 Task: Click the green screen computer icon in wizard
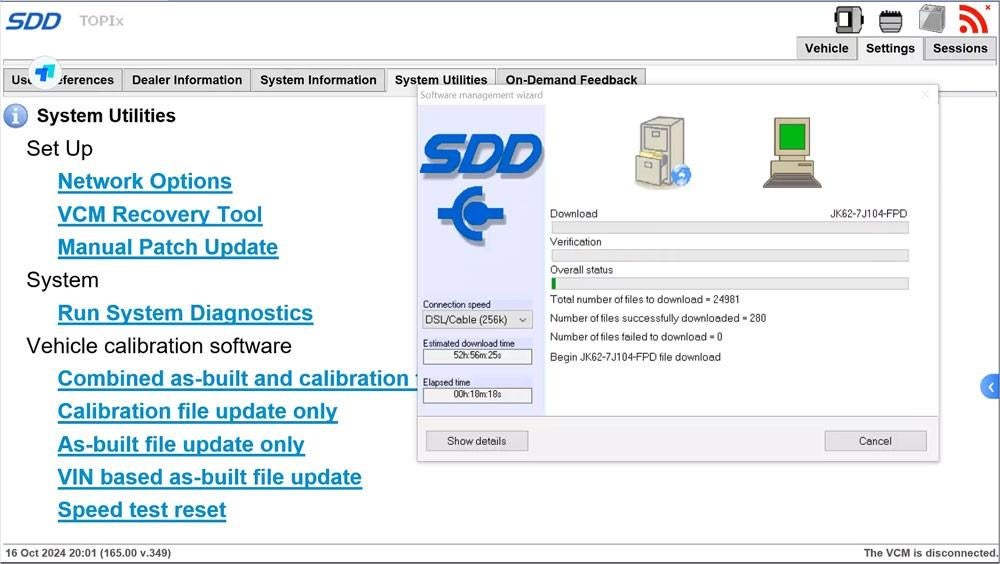[x=792, y=152]
